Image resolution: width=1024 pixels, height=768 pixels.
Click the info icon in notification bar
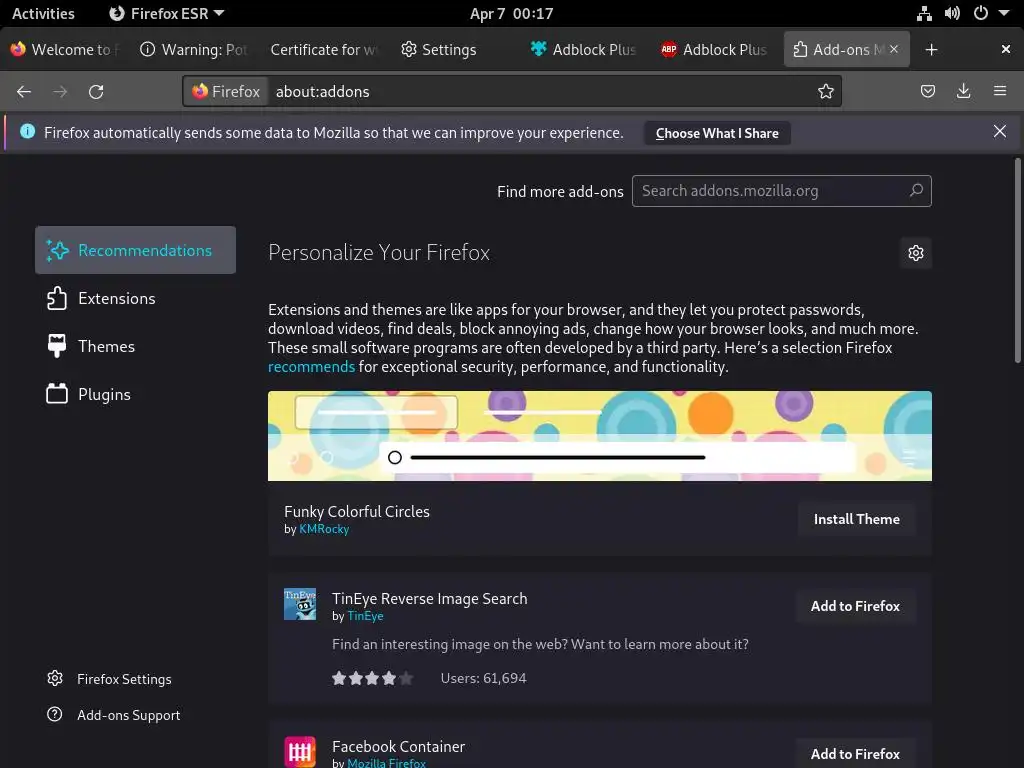pyautogui.click(x=27, y=131)
